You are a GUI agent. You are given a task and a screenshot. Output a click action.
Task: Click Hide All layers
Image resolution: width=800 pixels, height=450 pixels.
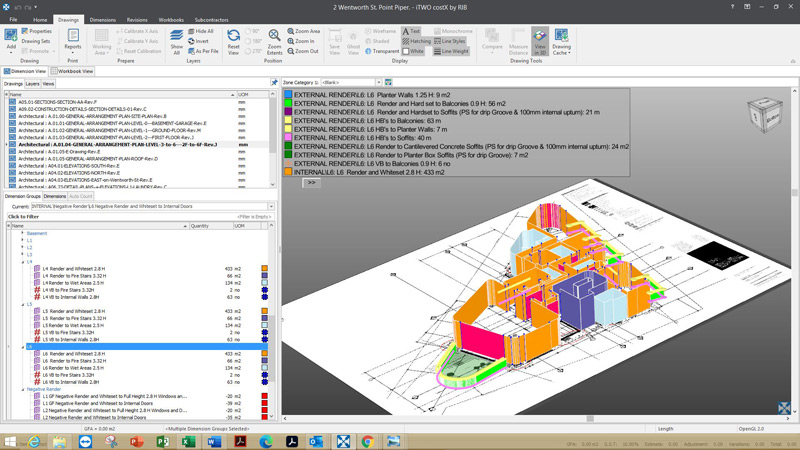pos(201,31)
